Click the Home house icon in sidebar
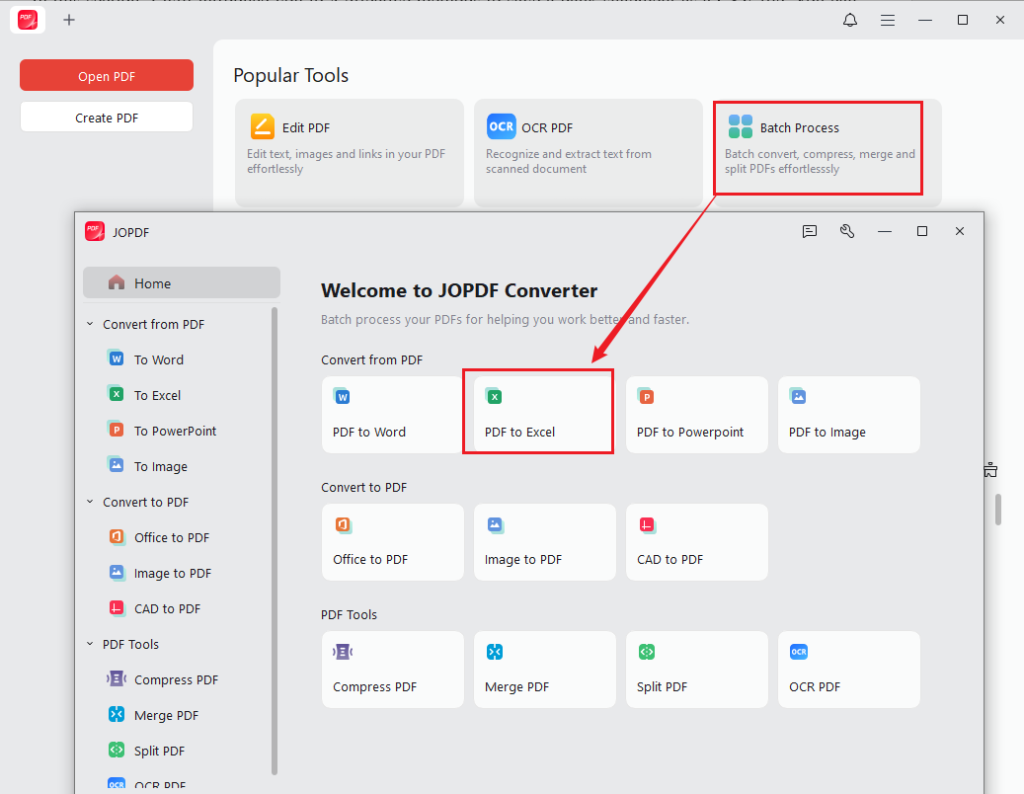Image resolution: width=1024 pixels, height=794 pixels. click(x=116, y=283)
